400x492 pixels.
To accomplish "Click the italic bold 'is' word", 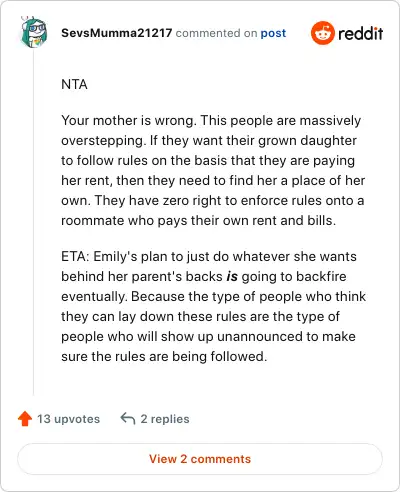I will 232,277.
